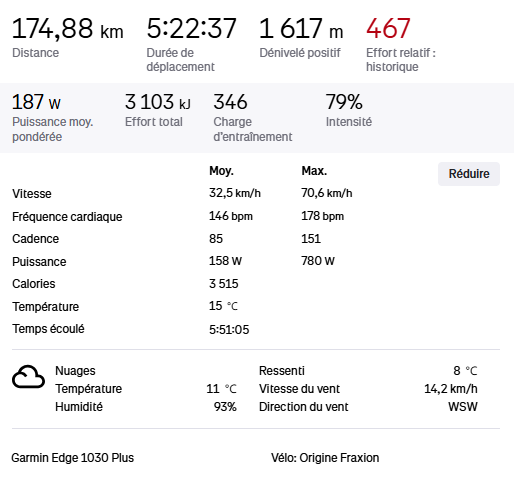Click the Vitesse du vent 14,2 km/h value

coord(451,389)
